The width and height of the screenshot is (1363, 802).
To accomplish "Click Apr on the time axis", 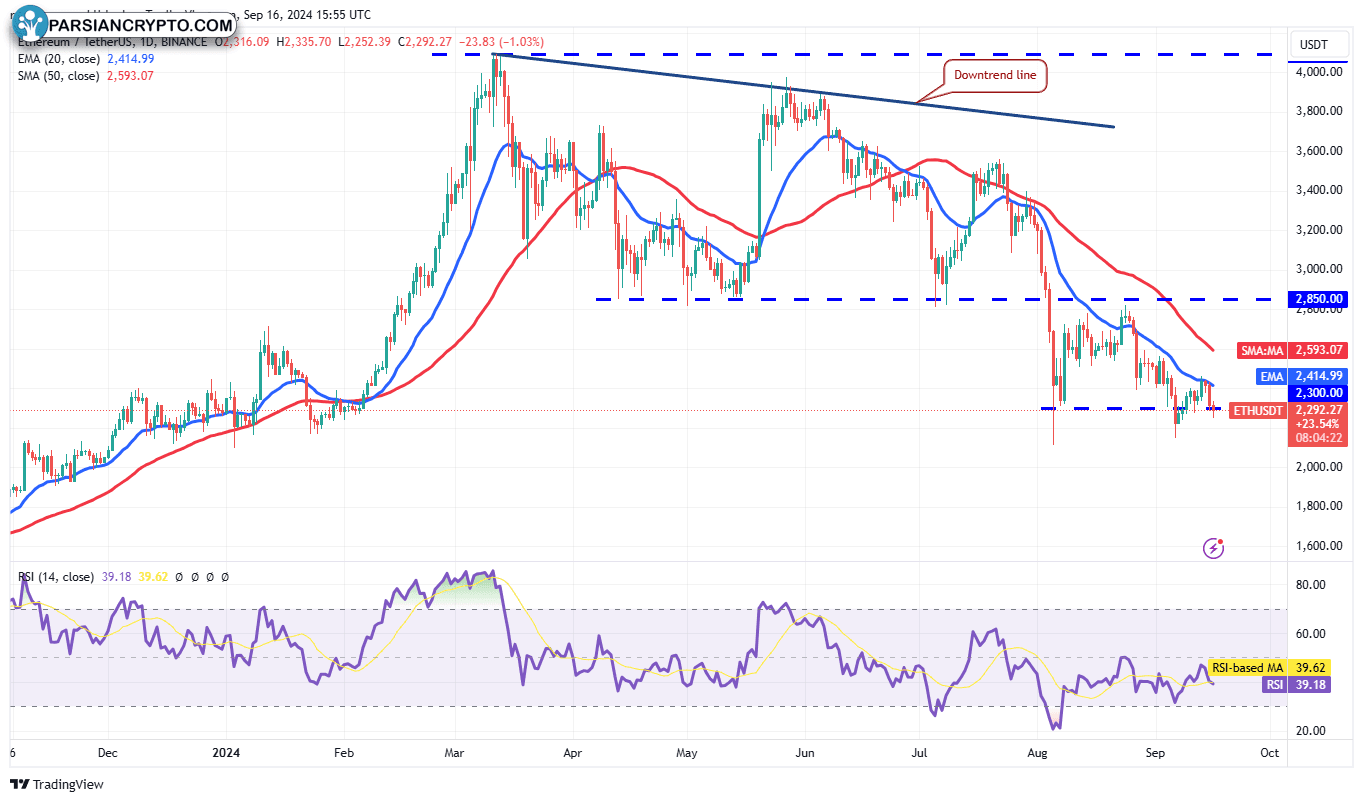I will [573, 752].
